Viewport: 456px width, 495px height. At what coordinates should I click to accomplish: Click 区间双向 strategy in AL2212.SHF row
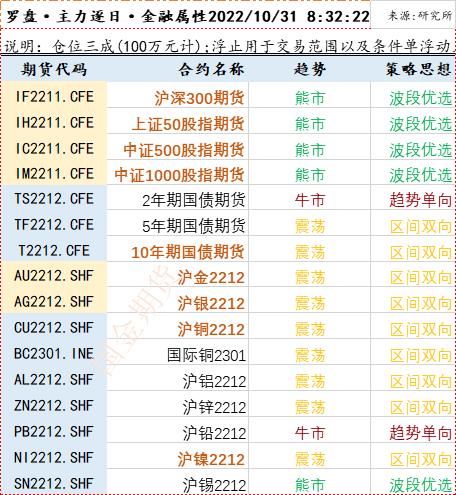point(421,381)
